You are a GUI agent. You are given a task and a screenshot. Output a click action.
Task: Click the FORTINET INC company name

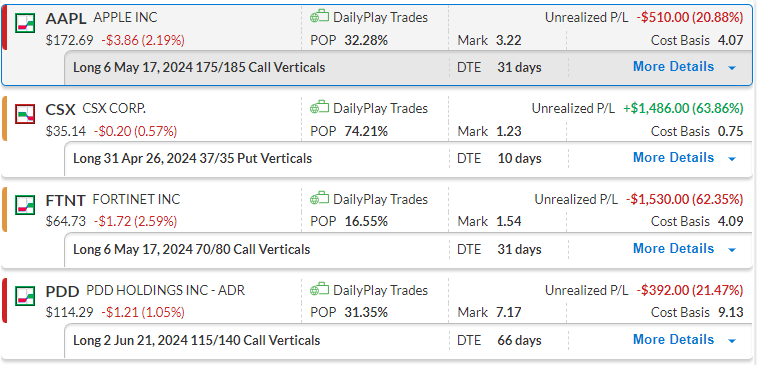(x=136, y=199)
